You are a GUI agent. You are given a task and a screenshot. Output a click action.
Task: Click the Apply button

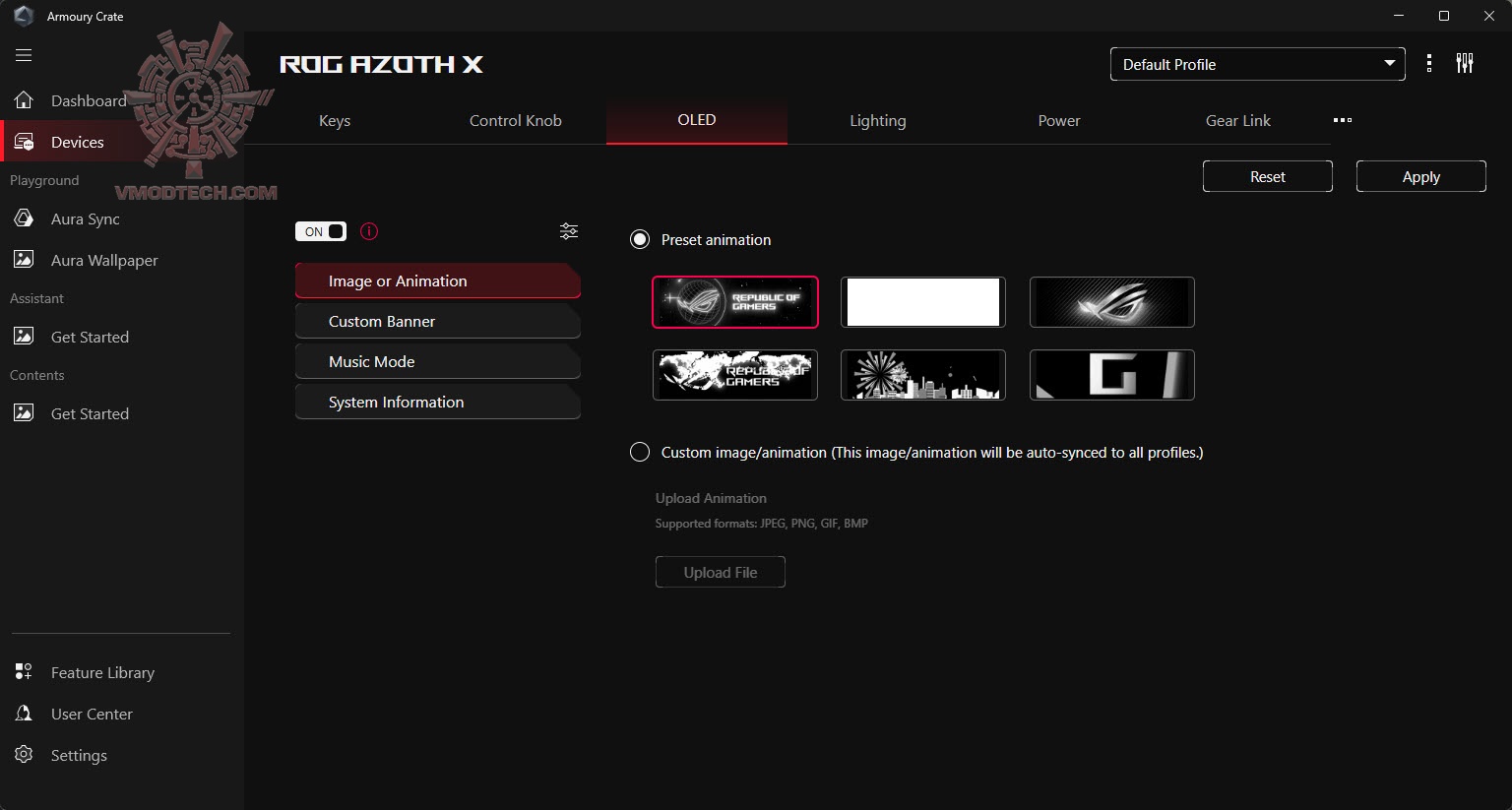[1421, 176]
